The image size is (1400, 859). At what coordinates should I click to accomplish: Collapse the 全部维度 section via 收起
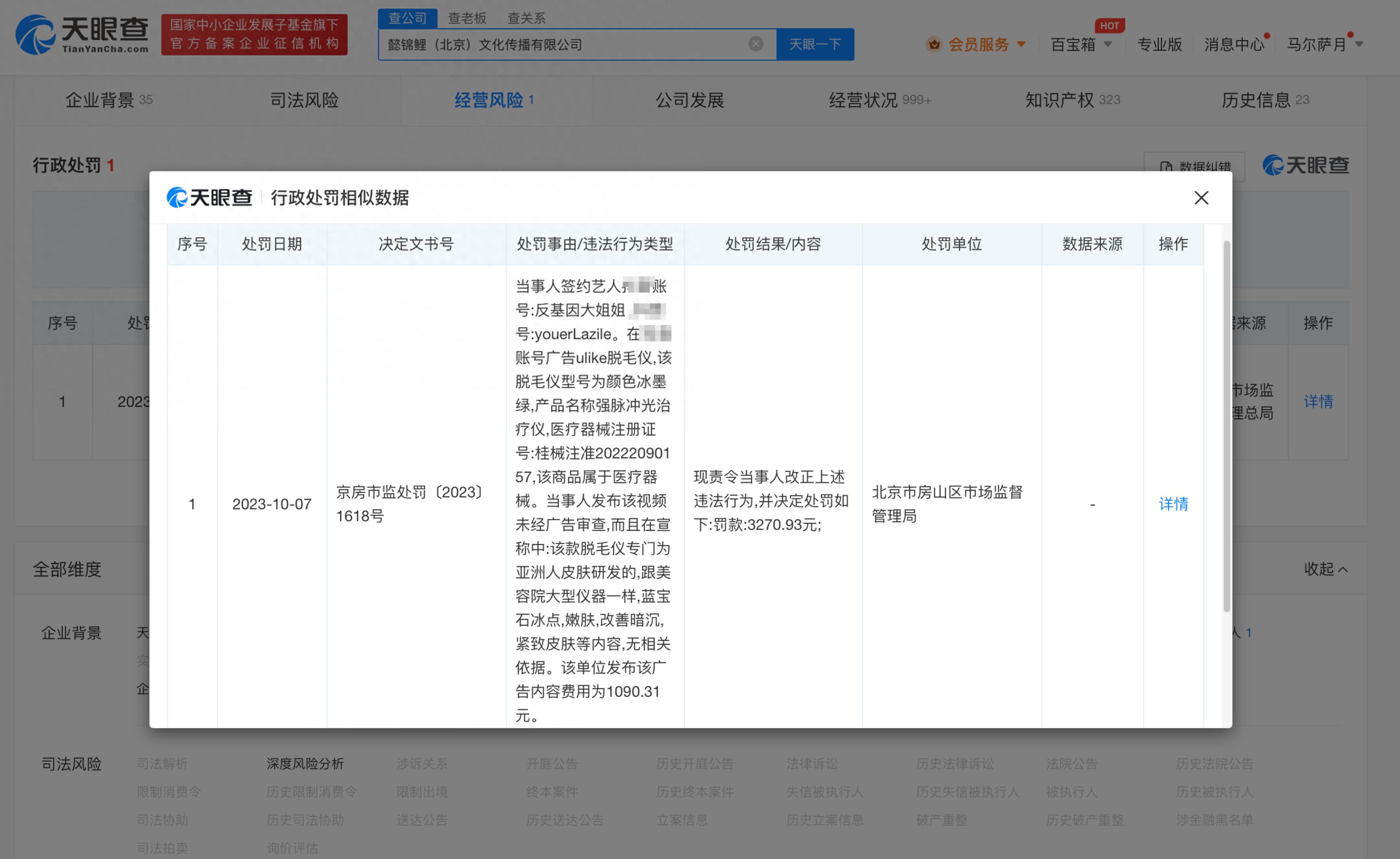(x=1326, y=569)
